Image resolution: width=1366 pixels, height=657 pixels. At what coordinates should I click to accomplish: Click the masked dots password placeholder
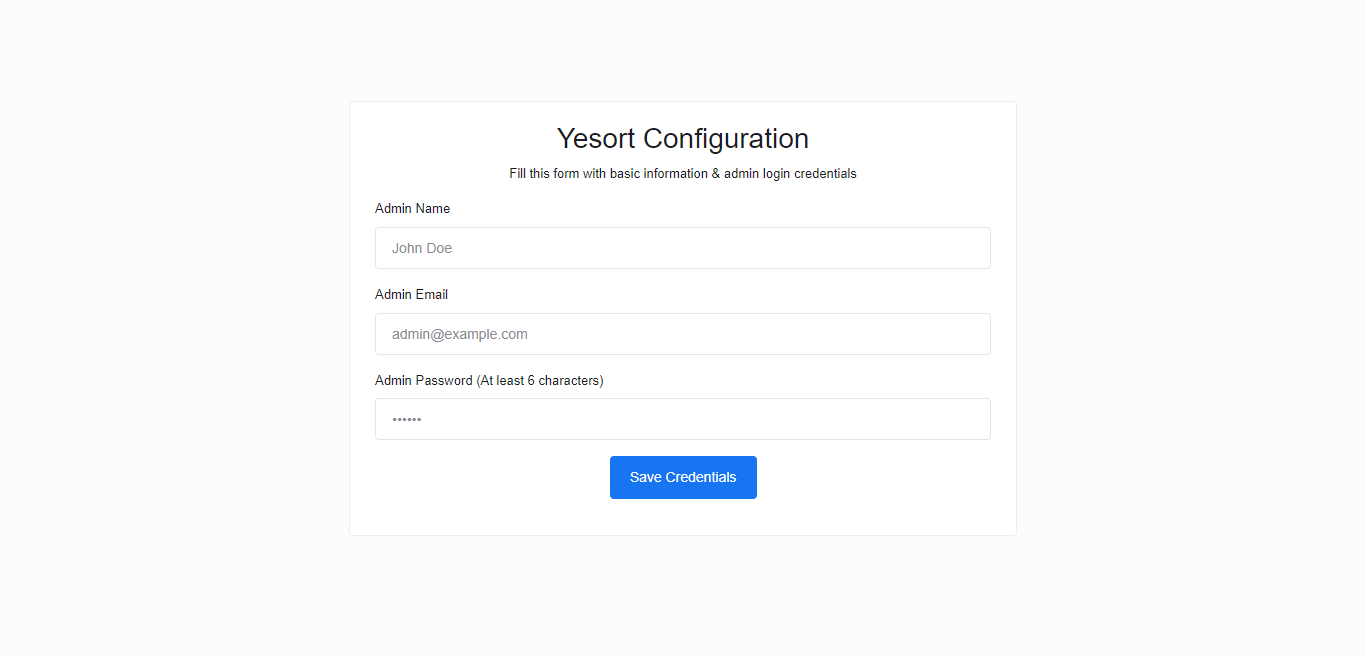(407, 420)
